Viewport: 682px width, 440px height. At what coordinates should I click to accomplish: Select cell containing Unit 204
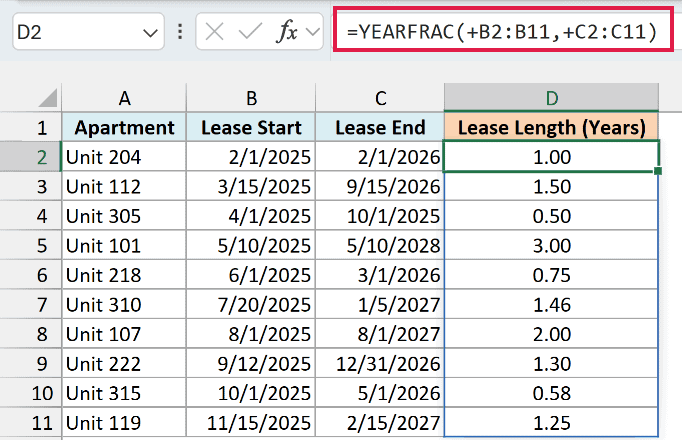click(124, 157)
